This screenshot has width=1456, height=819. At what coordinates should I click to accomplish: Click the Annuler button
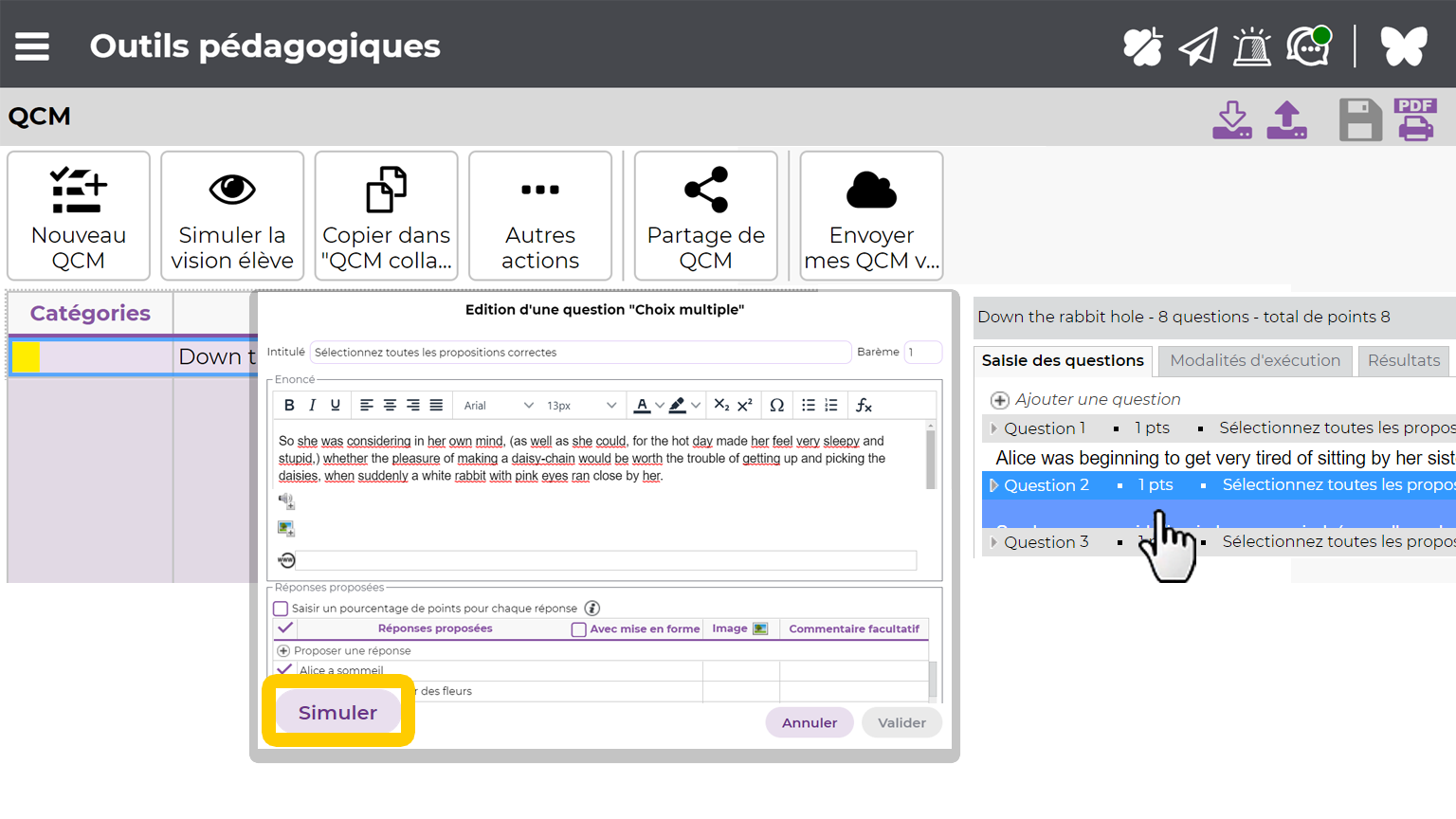[x=810, y=722]
